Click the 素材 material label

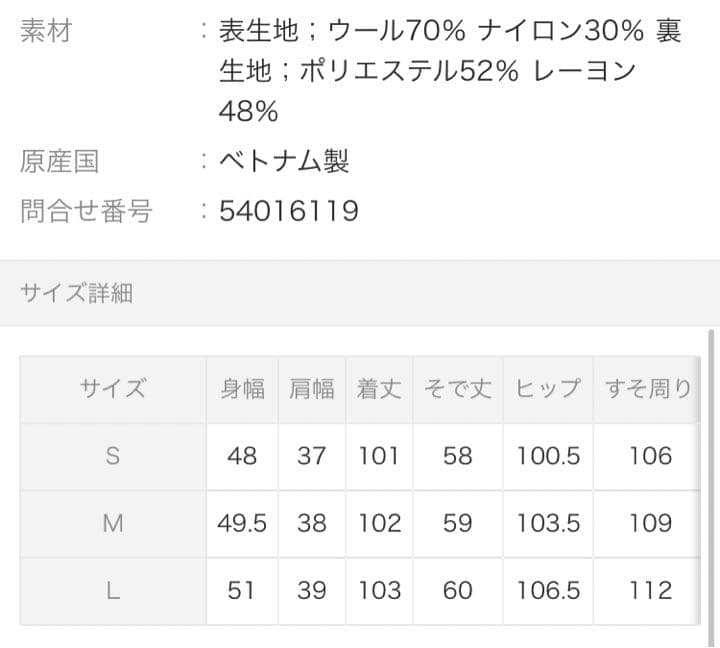coord(46,32)
